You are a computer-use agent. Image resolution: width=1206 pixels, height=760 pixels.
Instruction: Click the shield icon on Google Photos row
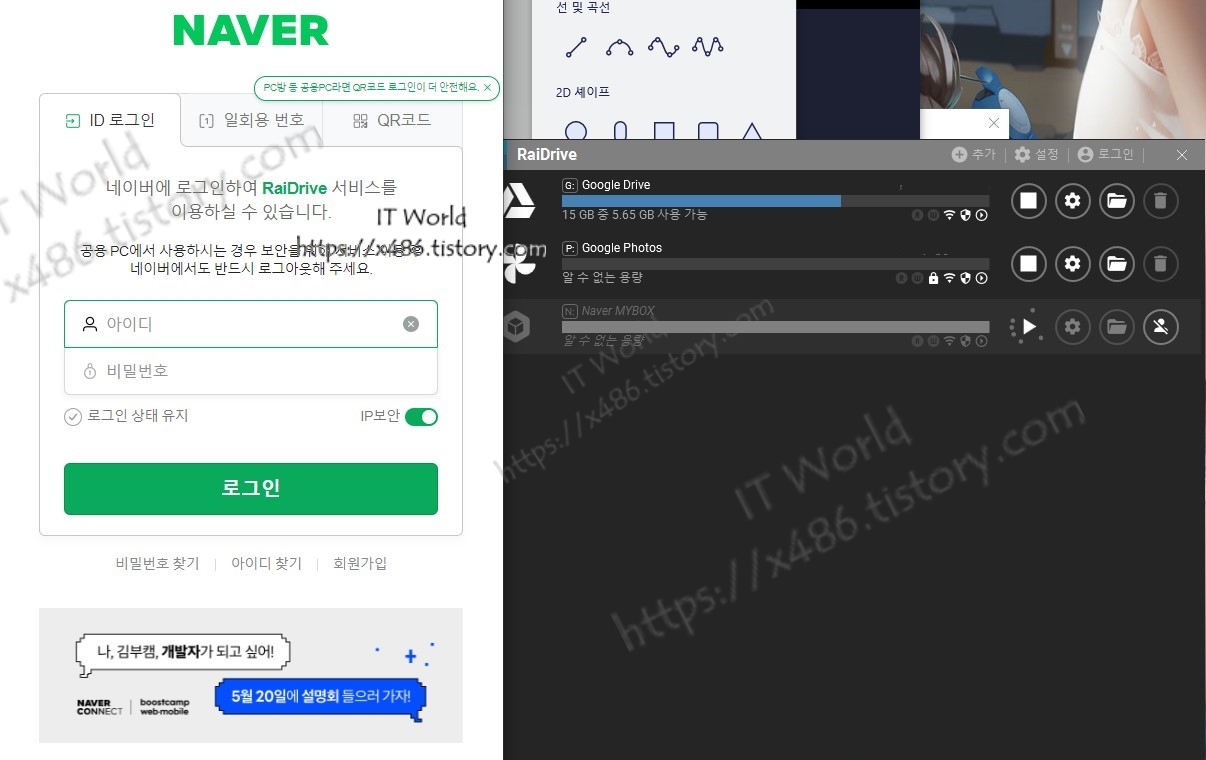(x=965, y=278)
